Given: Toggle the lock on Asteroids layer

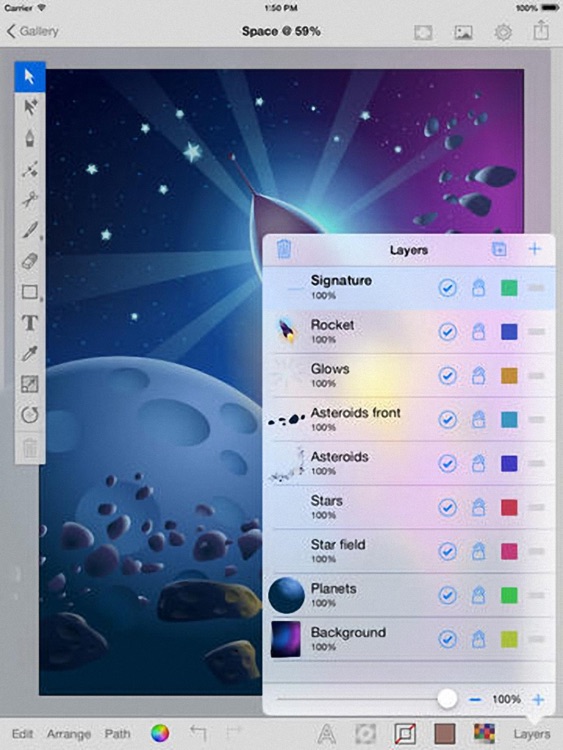Looking at the screenshot, I should tap(478, 463).
